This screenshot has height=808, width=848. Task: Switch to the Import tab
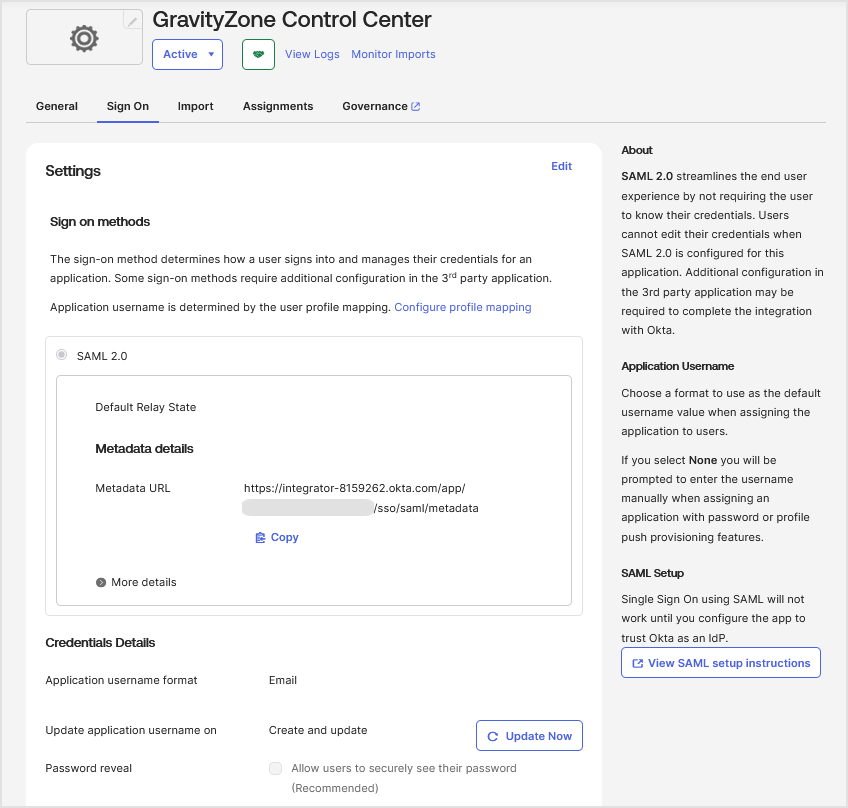(x=195, y=107)
